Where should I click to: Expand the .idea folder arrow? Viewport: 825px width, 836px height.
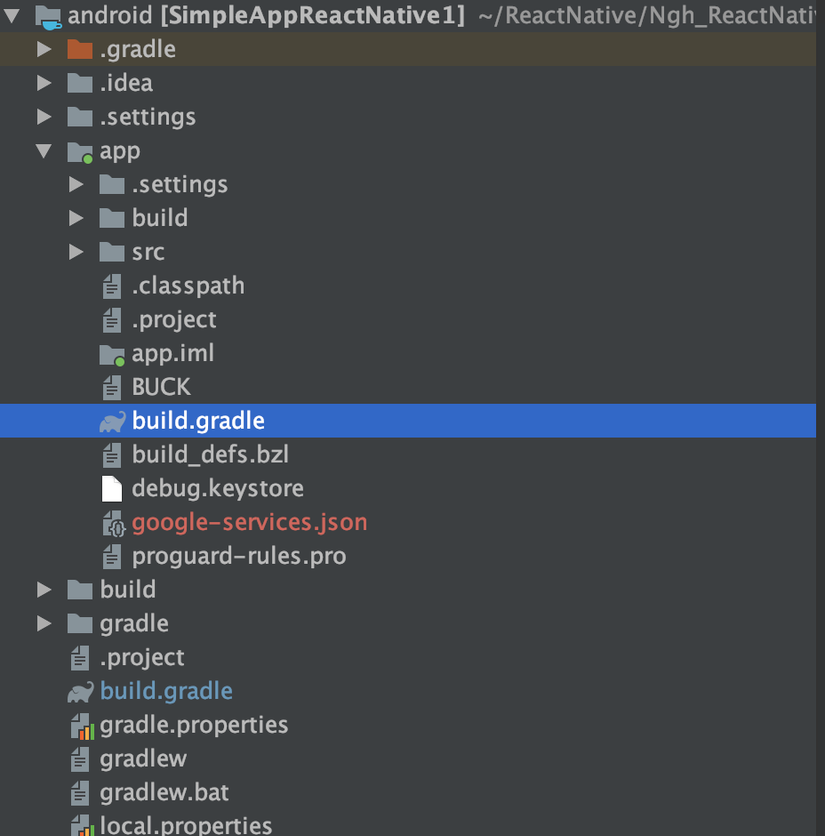coord(44,83)
